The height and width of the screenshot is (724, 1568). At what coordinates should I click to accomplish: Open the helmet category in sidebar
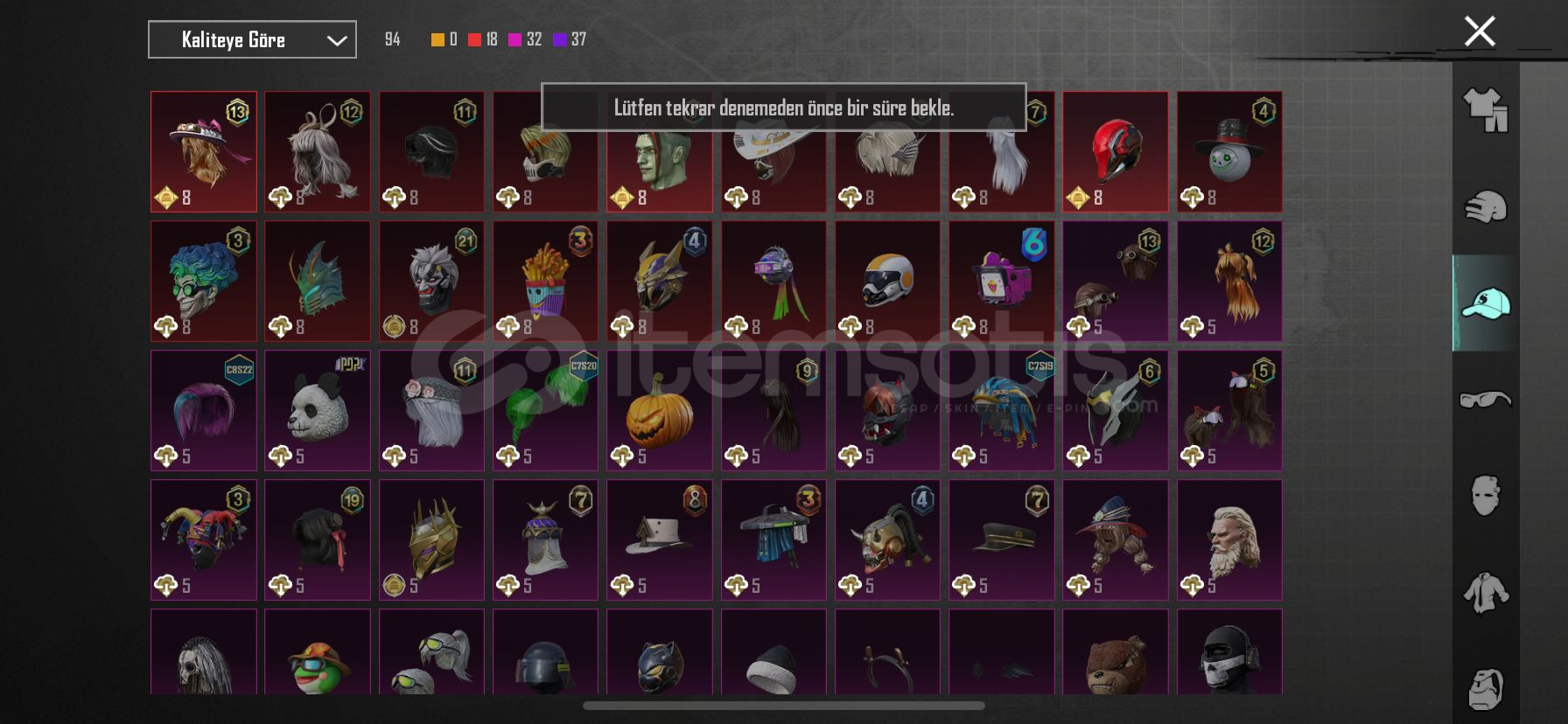pyautogui.click(x=1485, y=207)
